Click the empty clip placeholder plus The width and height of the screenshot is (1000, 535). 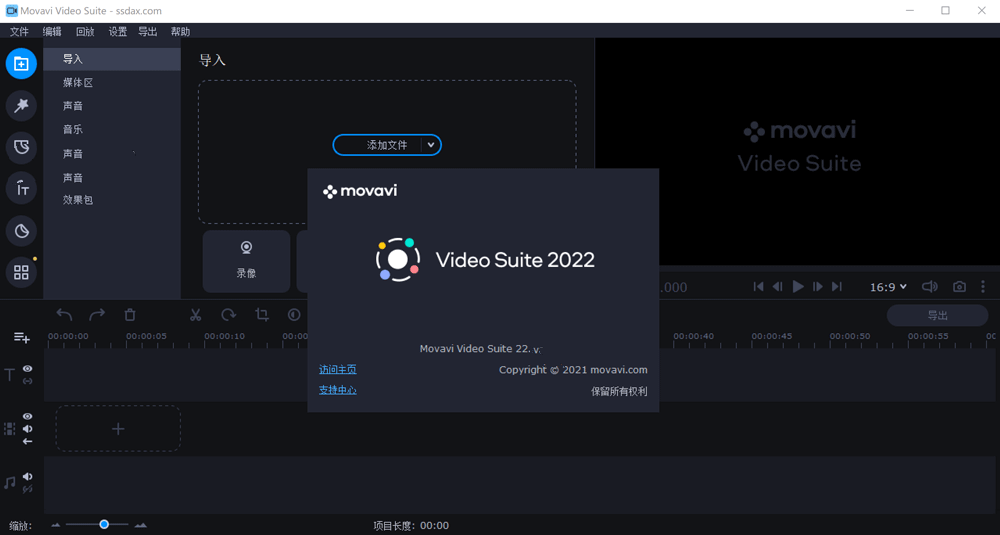click(x=118, y=429)
